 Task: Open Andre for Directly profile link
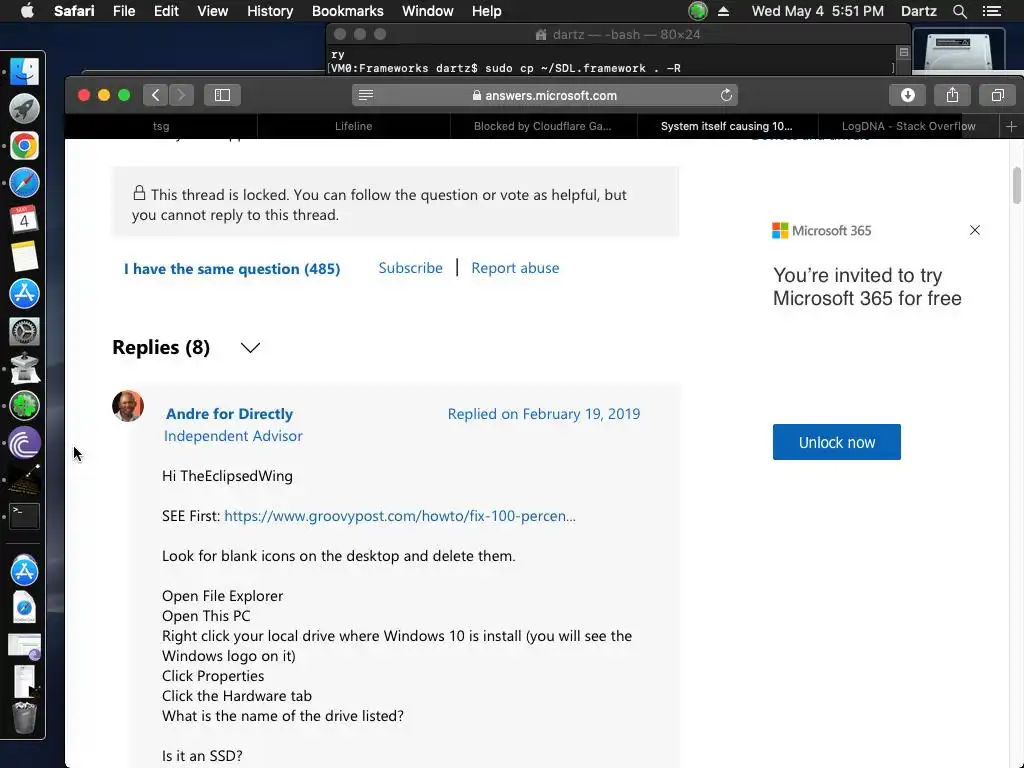229,413
